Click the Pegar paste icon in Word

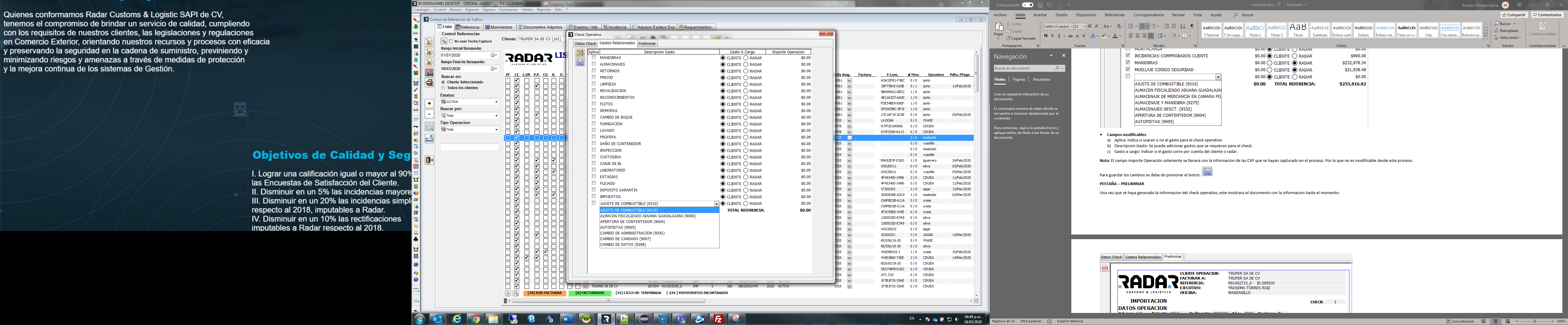[999, 26]
